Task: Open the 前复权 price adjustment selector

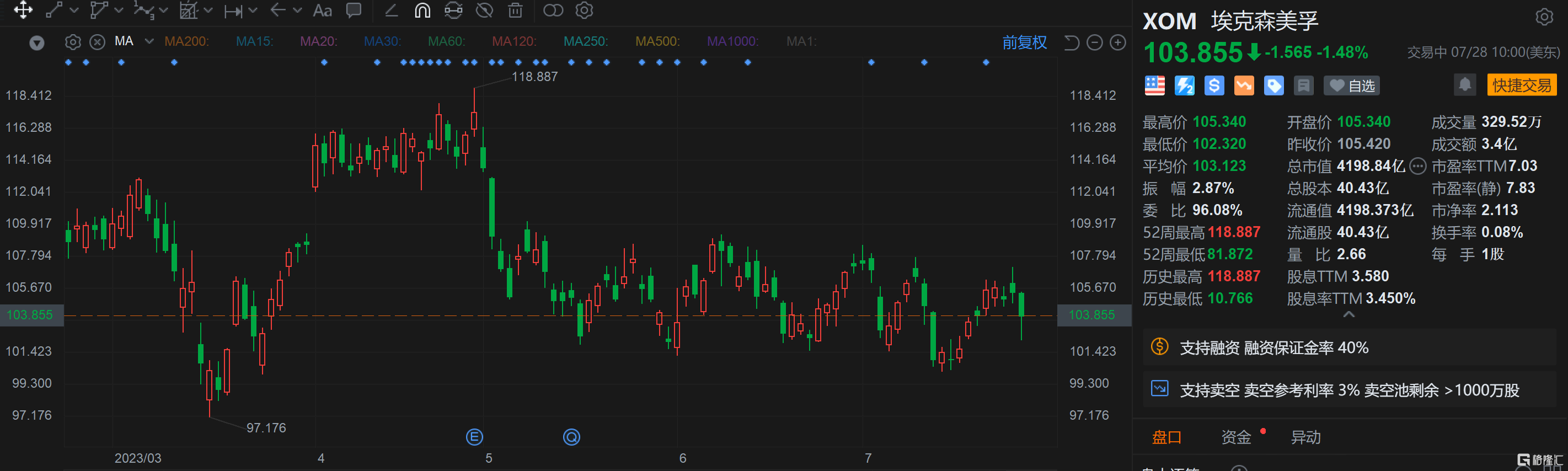Action: coord(1024,42)
